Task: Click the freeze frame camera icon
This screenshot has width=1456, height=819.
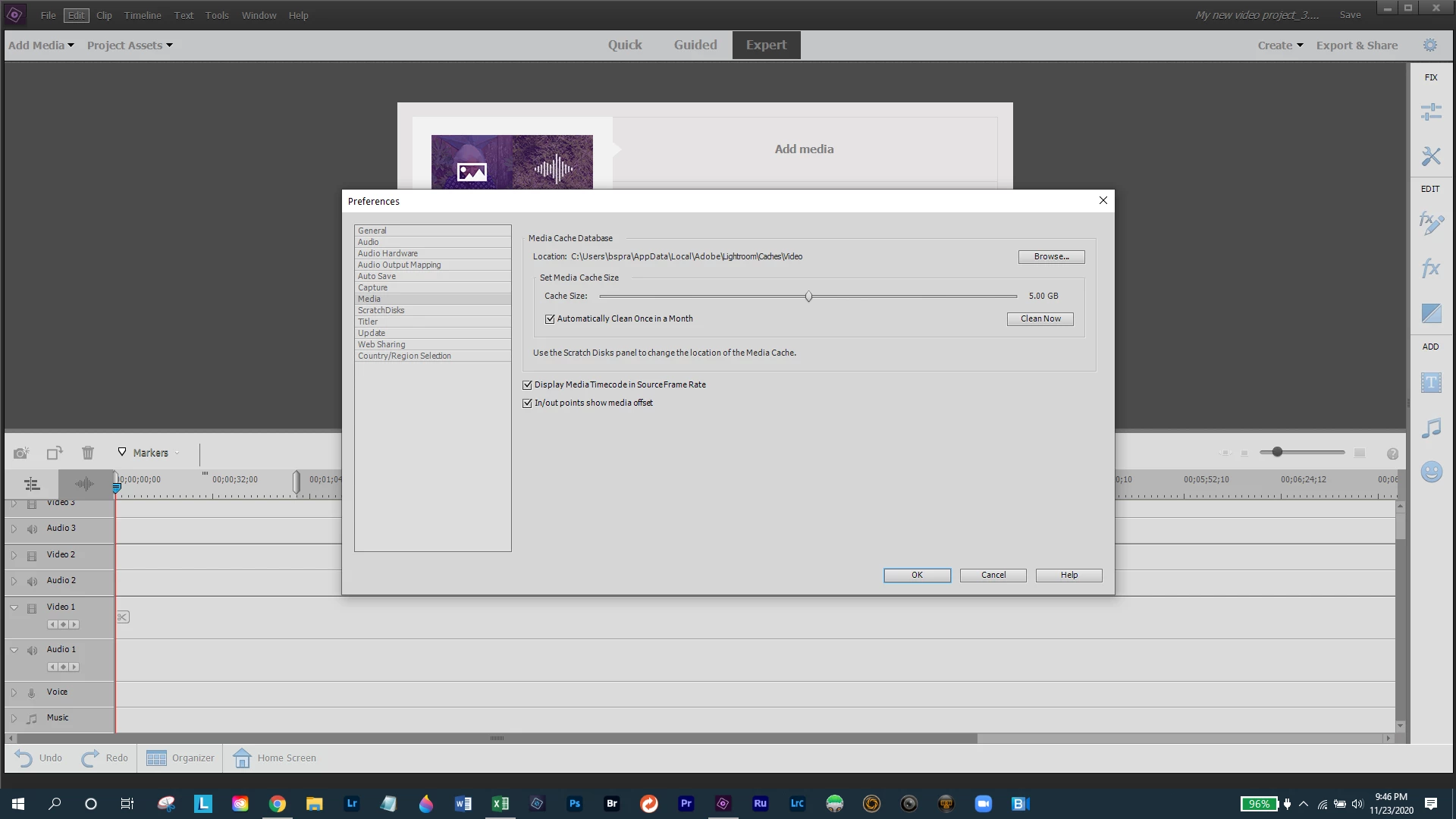Action: coord(20,453)
